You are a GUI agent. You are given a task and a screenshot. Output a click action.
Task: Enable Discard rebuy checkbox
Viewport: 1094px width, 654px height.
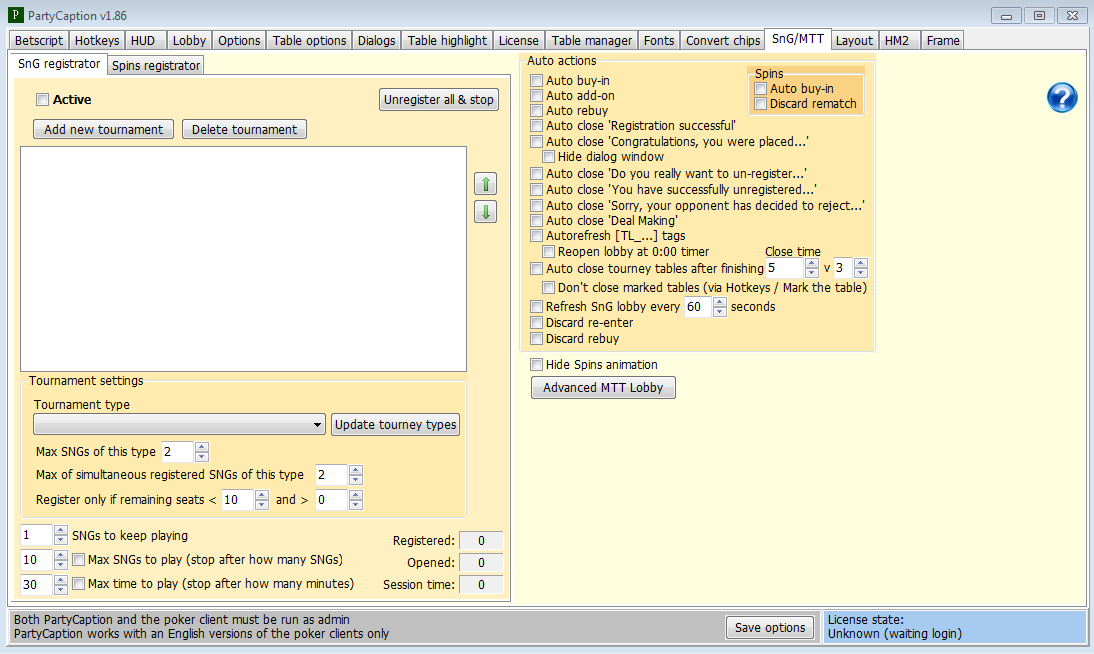point(537,339)
